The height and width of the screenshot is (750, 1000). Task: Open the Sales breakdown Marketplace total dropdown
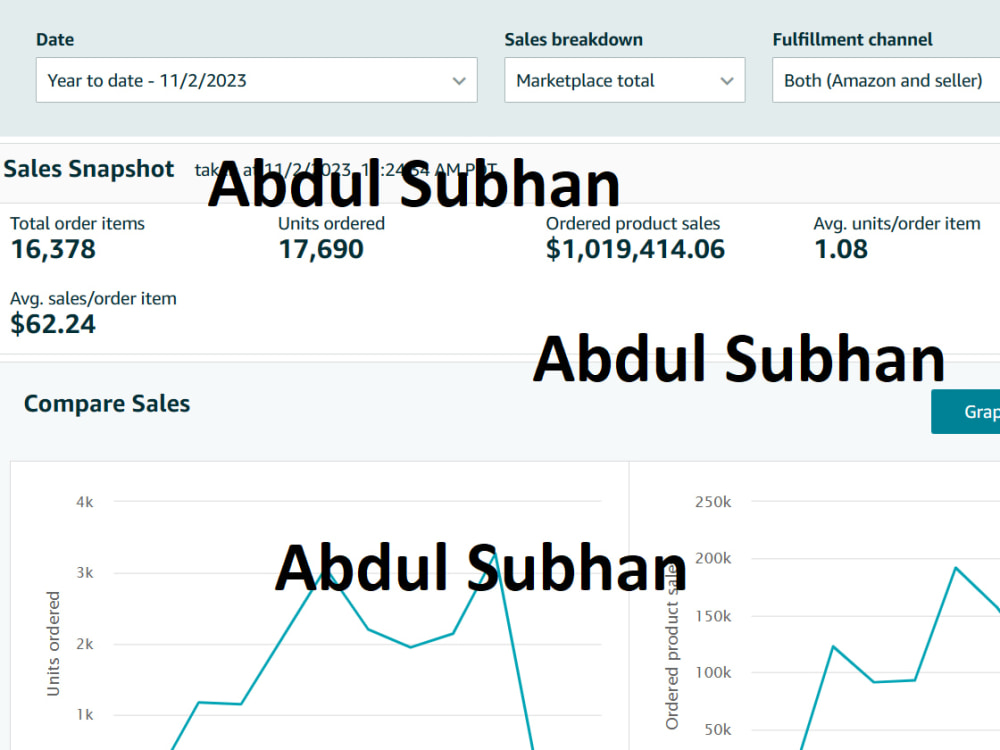[x=624, y=80]
